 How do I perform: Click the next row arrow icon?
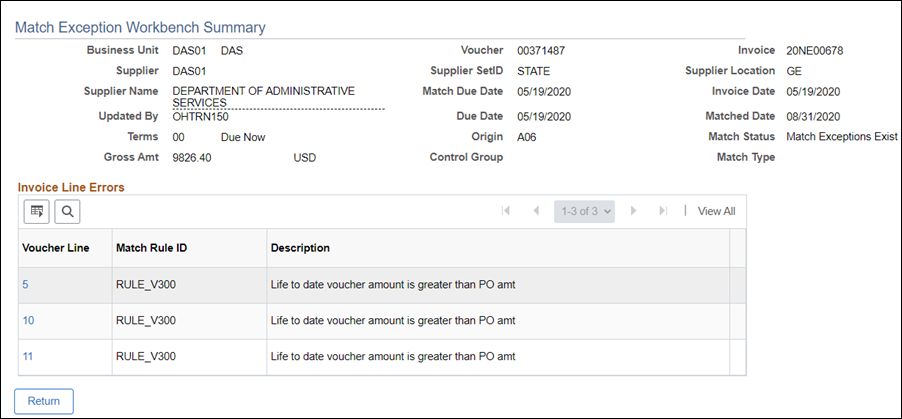point(634,211)
